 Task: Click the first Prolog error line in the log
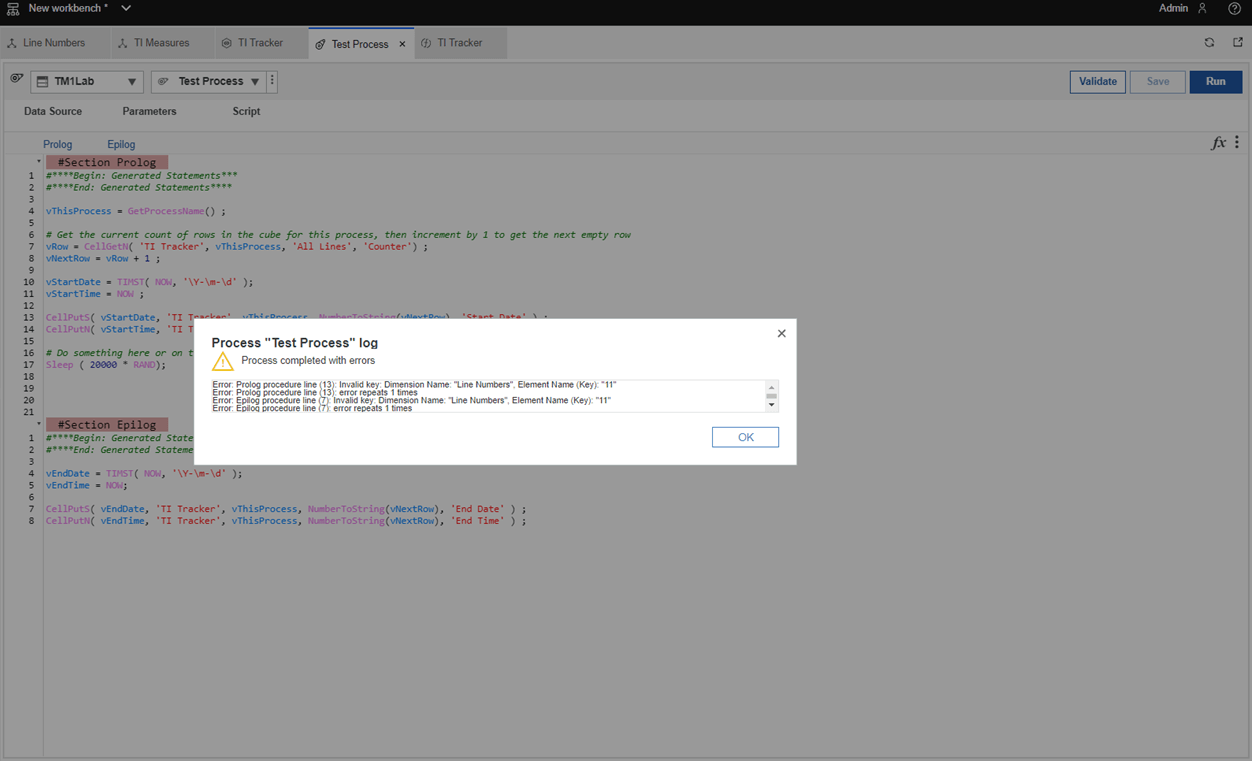coord(414,385)
